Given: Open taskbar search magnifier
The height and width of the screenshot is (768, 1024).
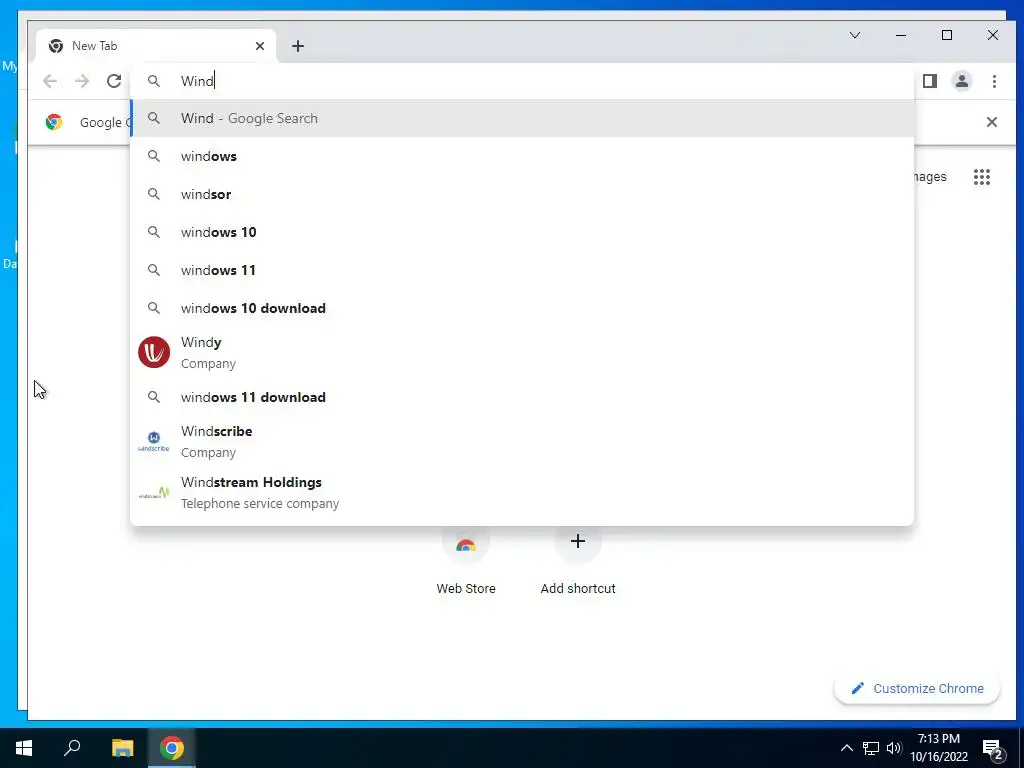Looking at the screenshot, I should pyautogui.click(x=72, y=748).
